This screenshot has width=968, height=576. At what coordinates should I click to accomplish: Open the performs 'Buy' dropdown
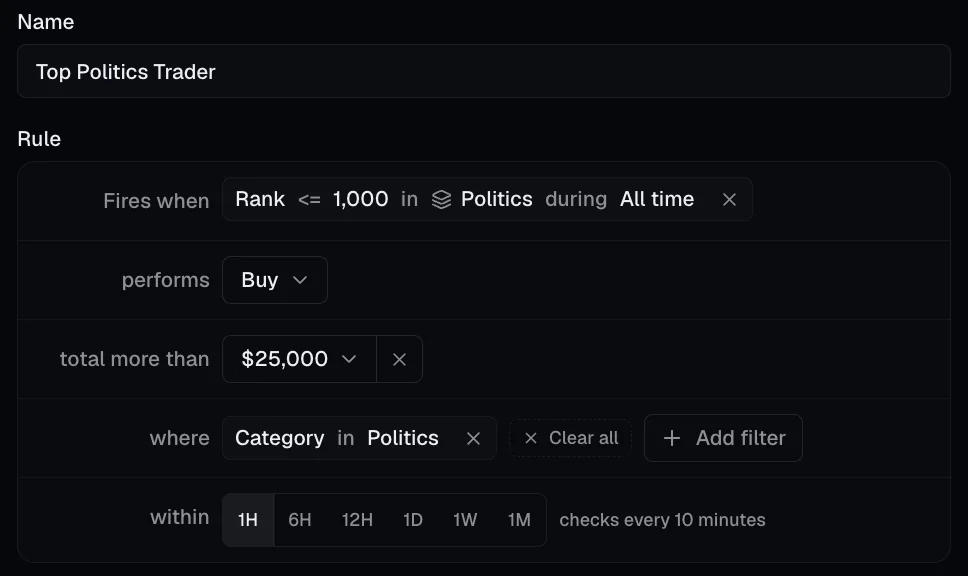coord(275,280)
